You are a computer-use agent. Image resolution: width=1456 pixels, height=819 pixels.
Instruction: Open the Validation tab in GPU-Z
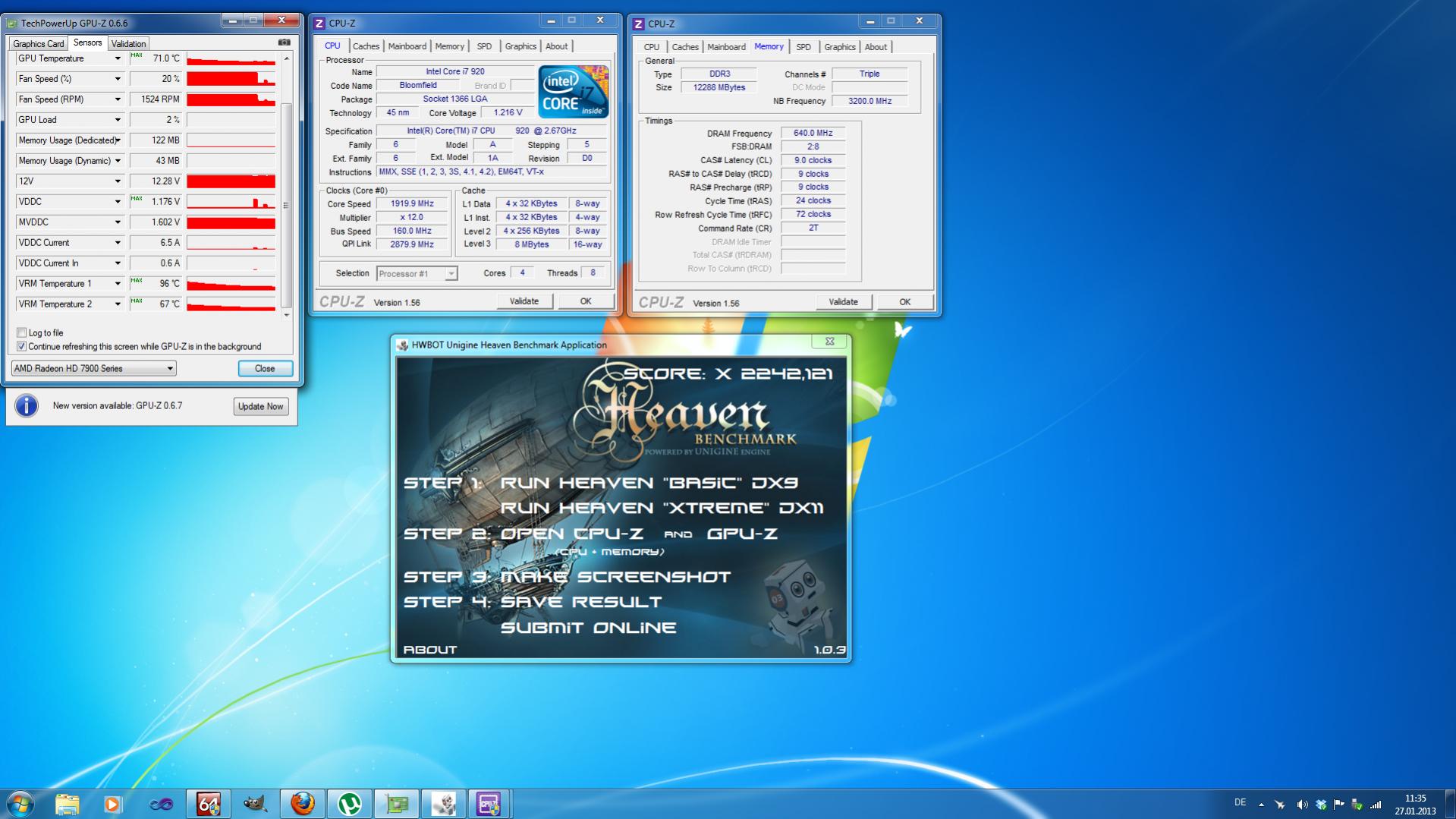click(x=128, y=43)
